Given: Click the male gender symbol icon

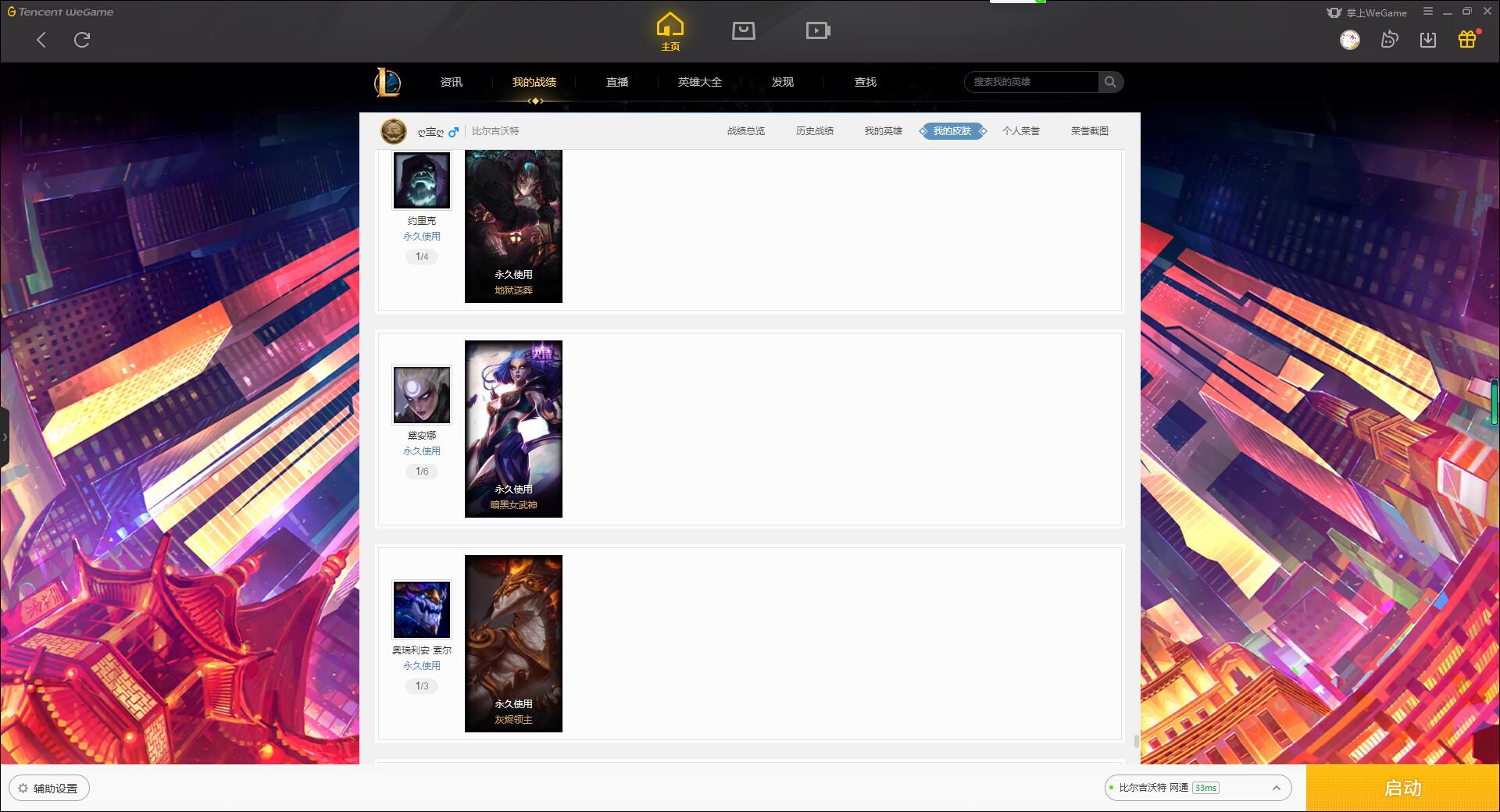Looking at the screenshot, I should tap(453, 132).
